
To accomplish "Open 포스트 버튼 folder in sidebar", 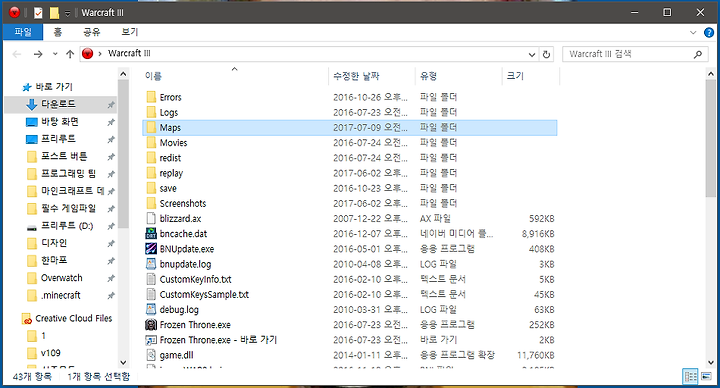I will [x=64, y=157].
